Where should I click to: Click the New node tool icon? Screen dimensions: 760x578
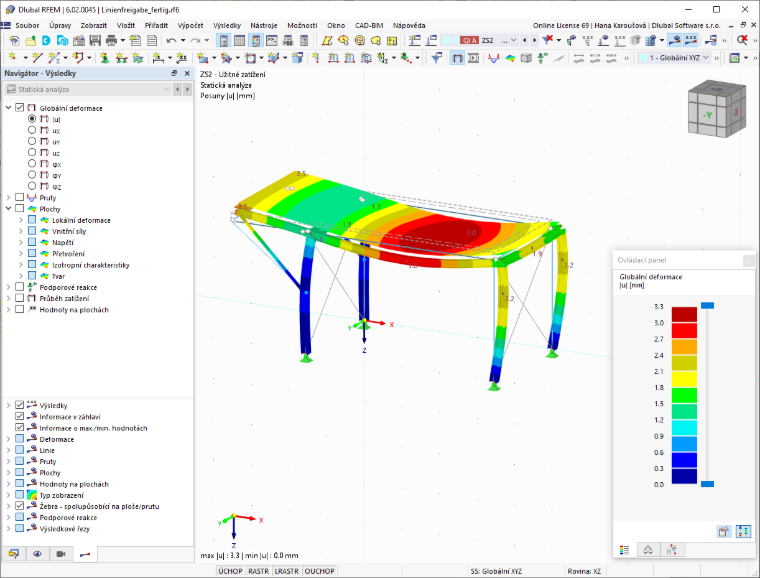coord(13,58)
